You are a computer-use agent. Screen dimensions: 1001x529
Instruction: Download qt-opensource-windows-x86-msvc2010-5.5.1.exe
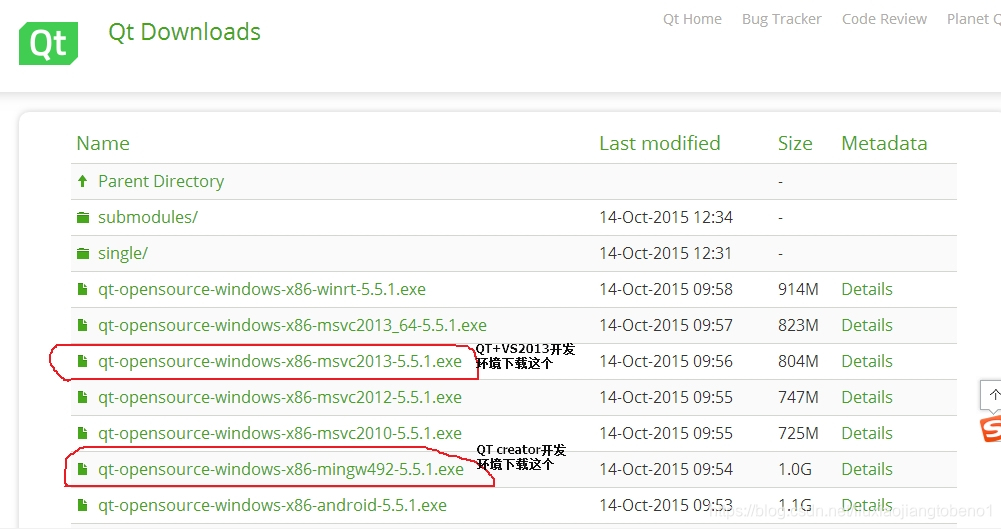280,433
